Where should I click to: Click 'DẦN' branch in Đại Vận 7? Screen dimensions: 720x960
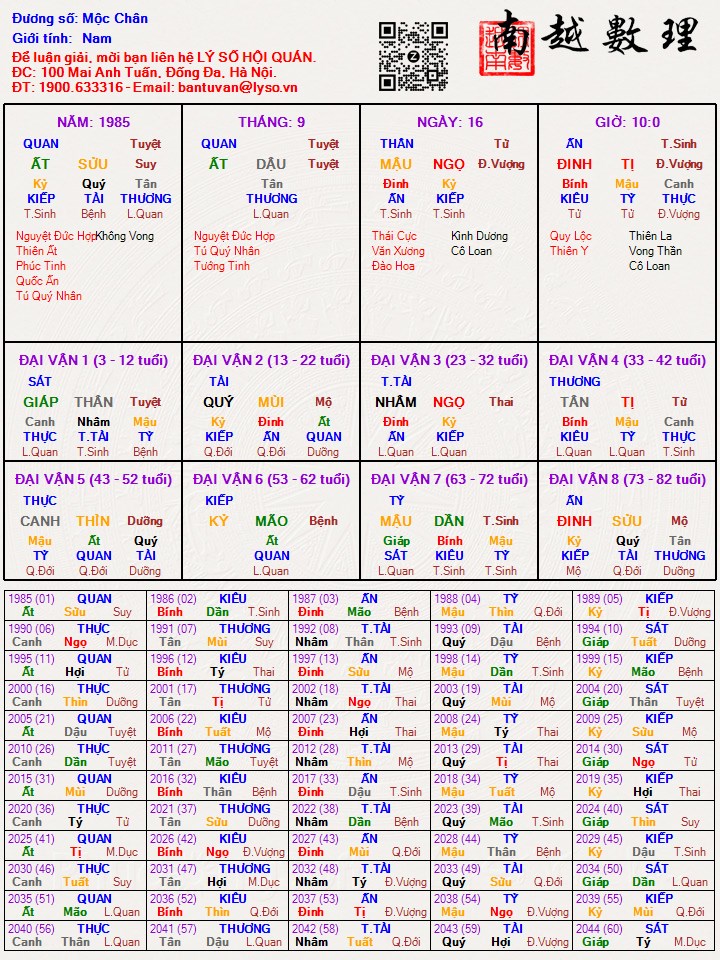449,521
